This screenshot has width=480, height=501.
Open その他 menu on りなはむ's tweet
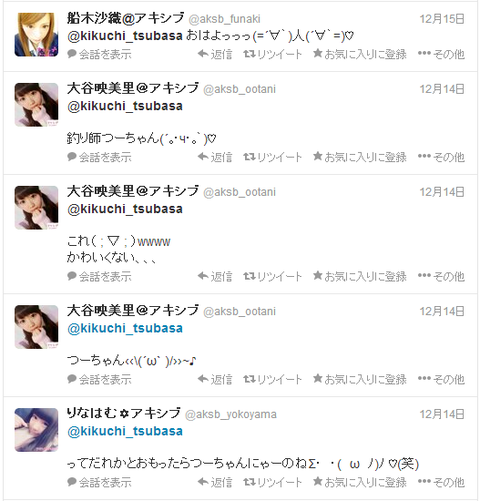tap(441, 482)
